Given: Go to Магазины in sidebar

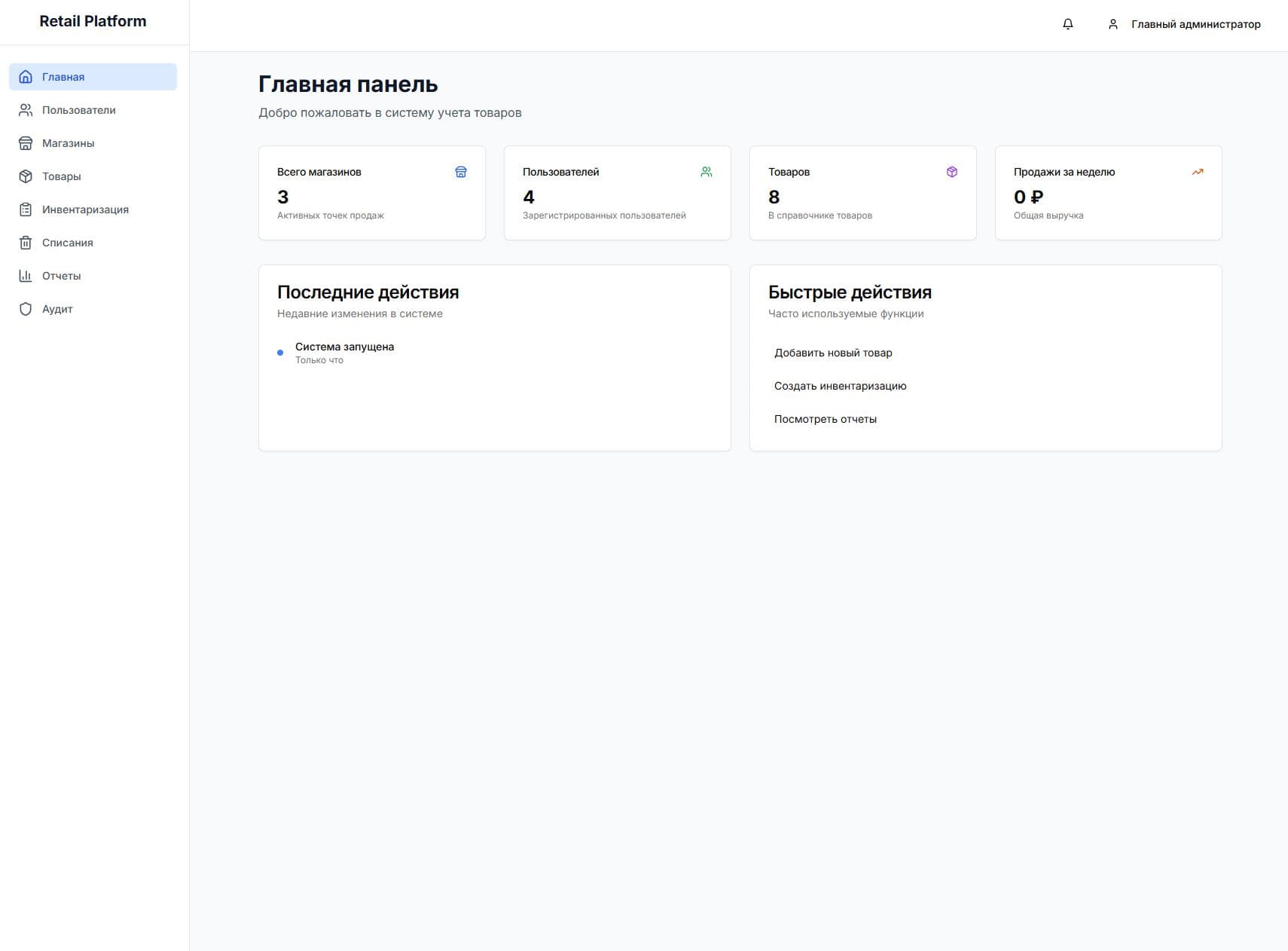Looking at the screenshot, I should coord(69,143).
